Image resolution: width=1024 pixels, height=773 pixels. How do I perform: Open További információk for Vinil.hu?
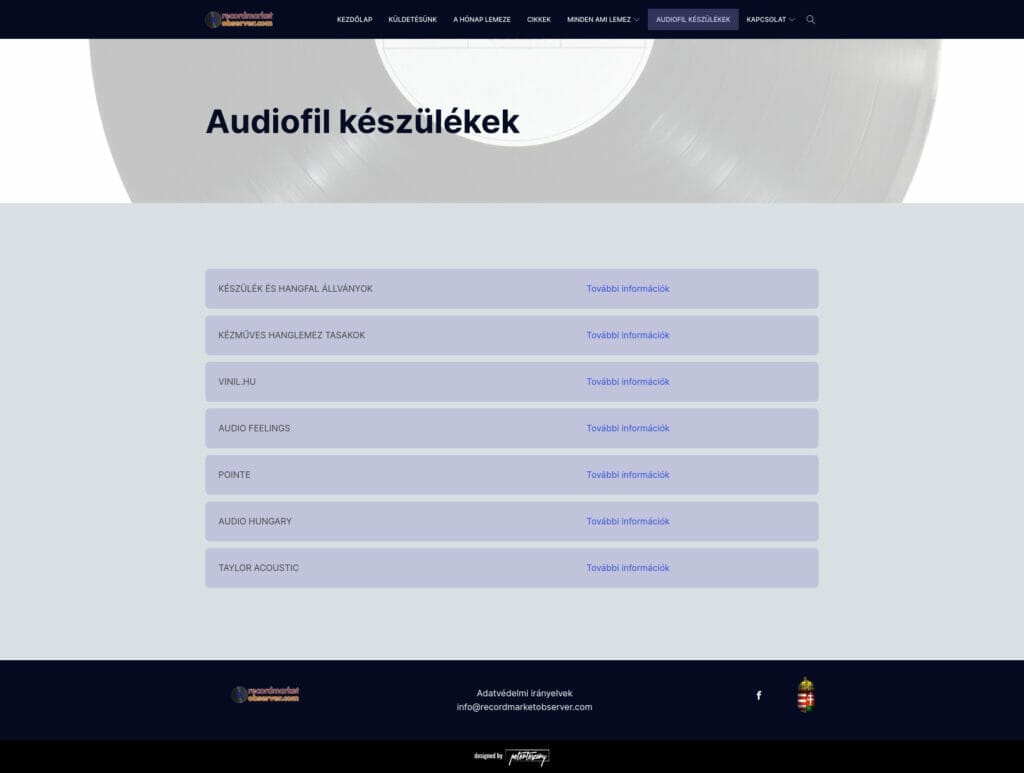tap(627, 381)
